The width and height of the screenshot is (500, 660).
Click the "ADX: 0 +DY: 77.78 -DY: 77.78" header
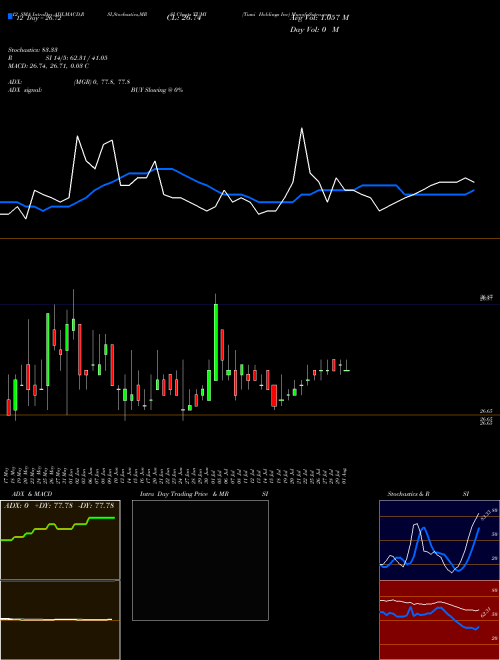click(60, 505)
